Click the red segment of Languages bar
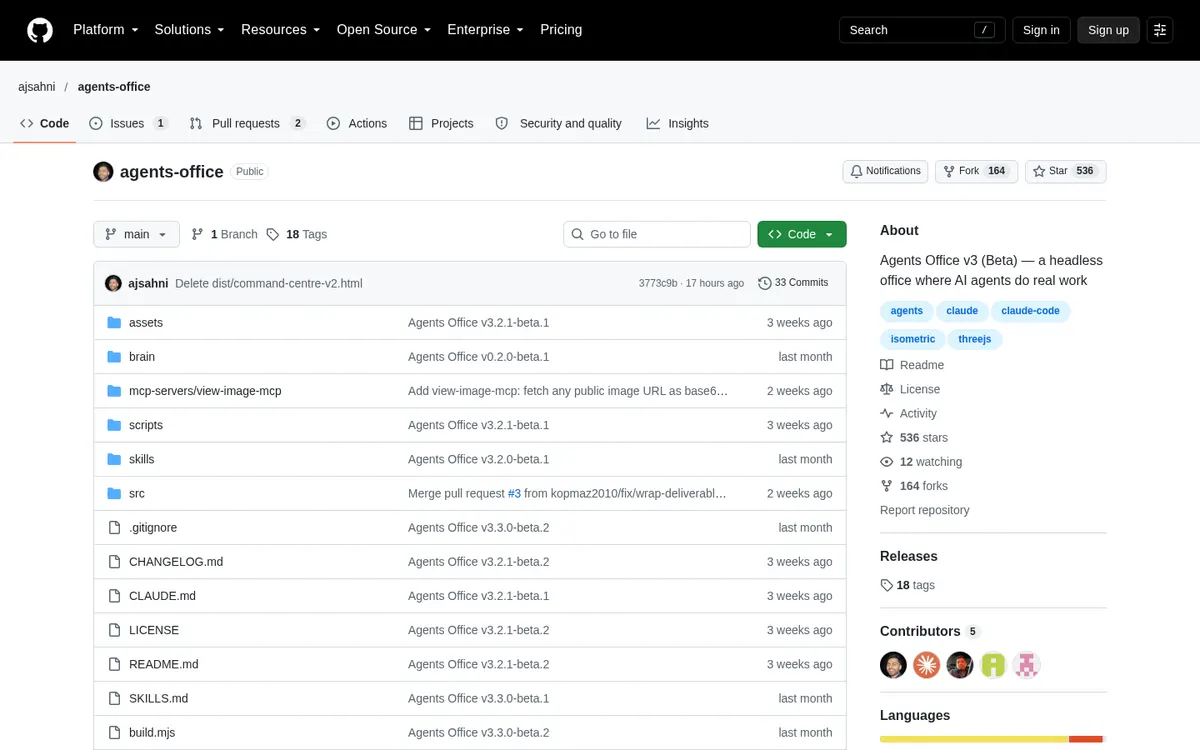Screen dimensions: 1200x750 1086,739
